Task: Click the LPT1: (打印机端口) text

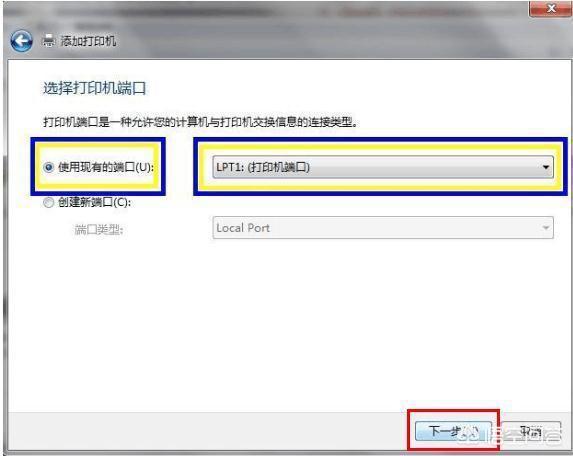Action: coord(263,167)
